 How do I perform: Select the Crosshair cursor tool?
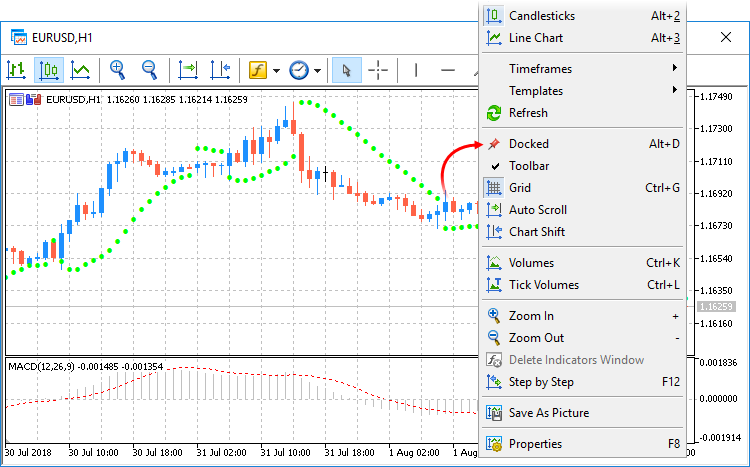(x=378, y=70)
